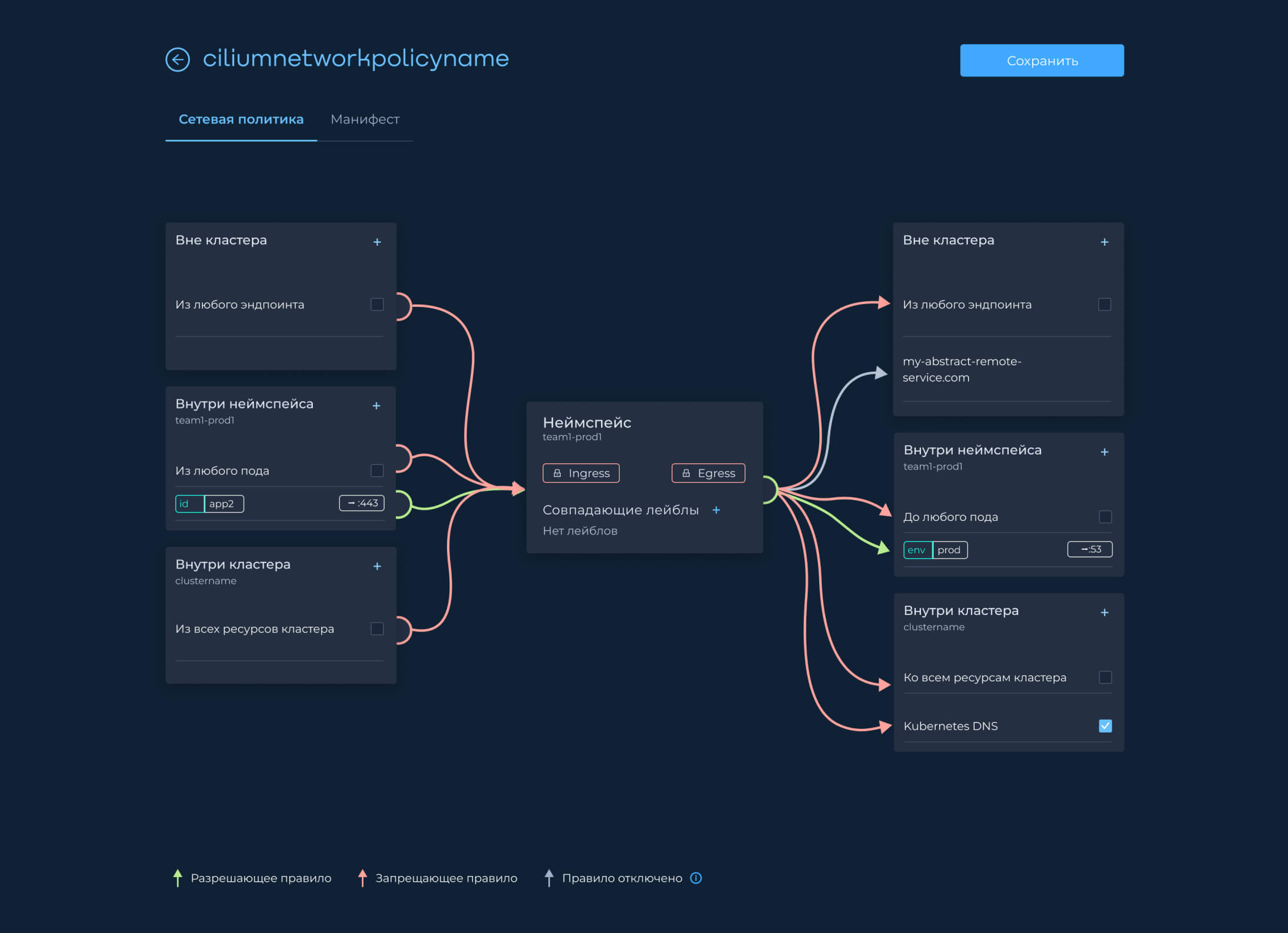Click plus icon in left 'Внутри неймспейса' card
Image resolution: width=1288 pixels, height=933 pixels.
click(376, 406)
